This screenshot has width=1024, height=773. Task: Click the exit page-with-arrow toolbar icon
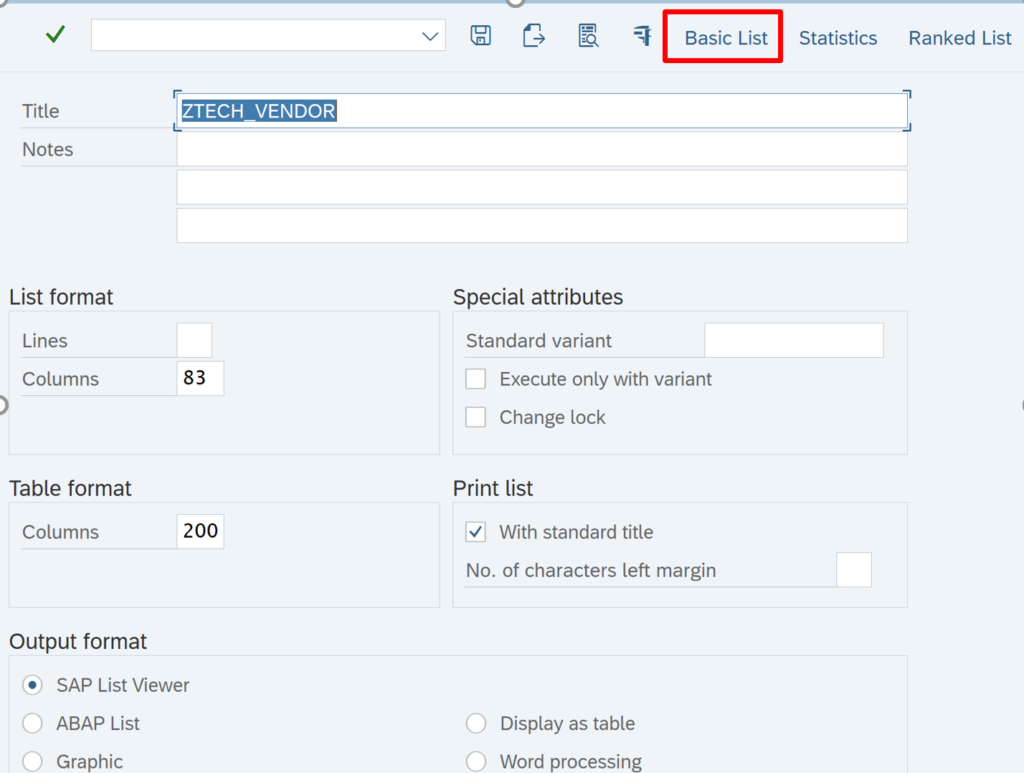tap(533, 34)
